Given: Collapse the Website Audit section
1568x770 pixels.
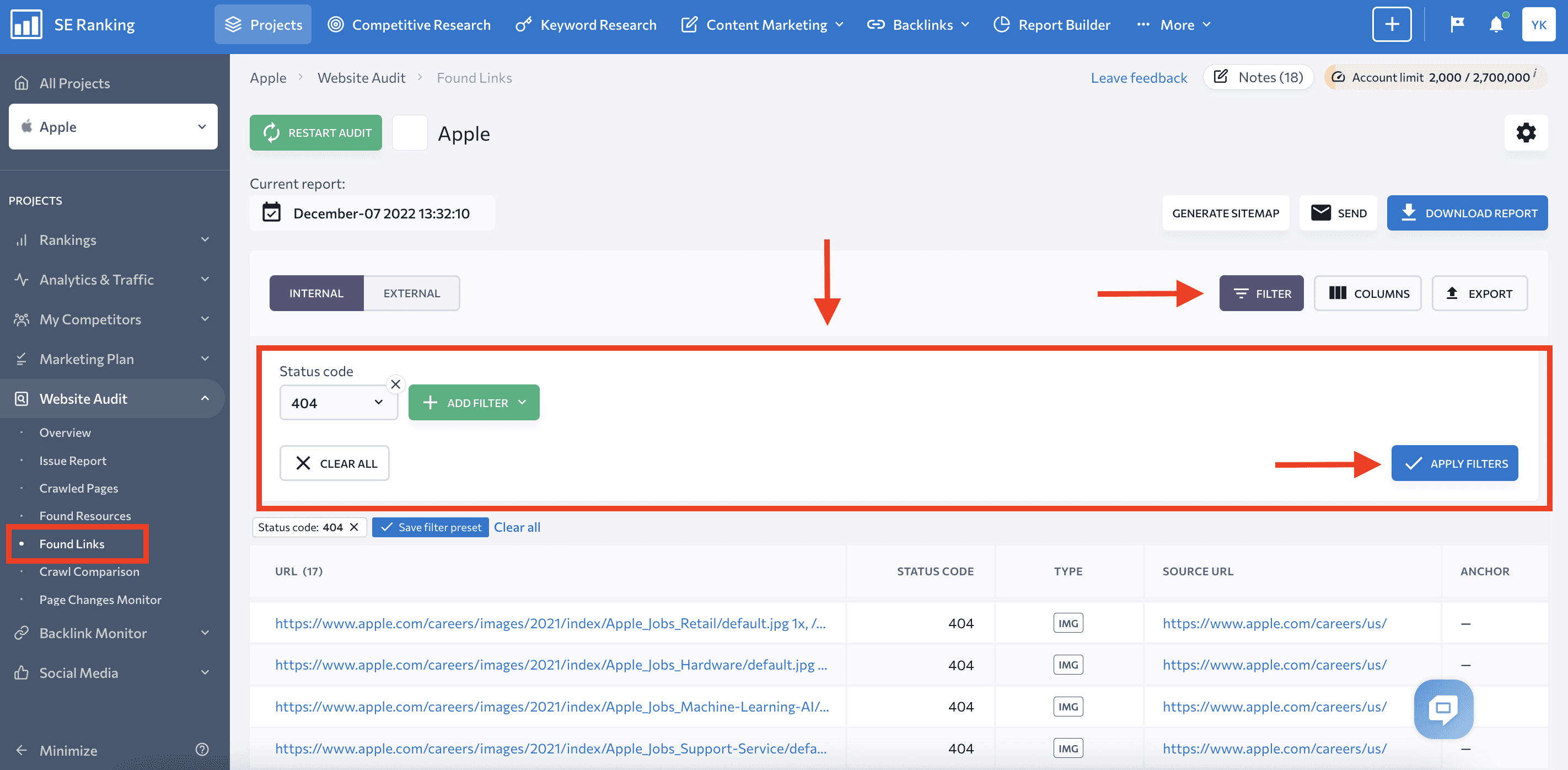Looking at the screenshot, I should pyautogui.click(x=112, y=398).
